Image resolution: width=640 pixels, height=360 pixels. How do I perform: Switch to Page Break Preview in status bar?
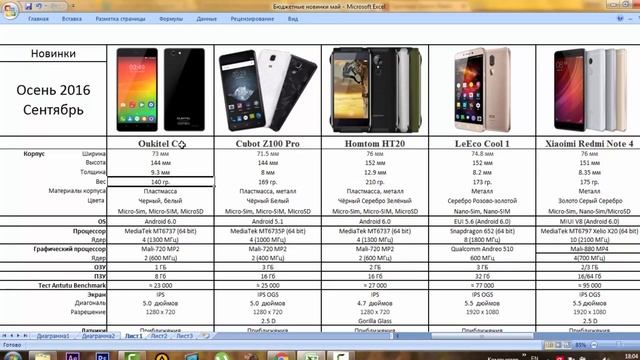pos(567,345)
